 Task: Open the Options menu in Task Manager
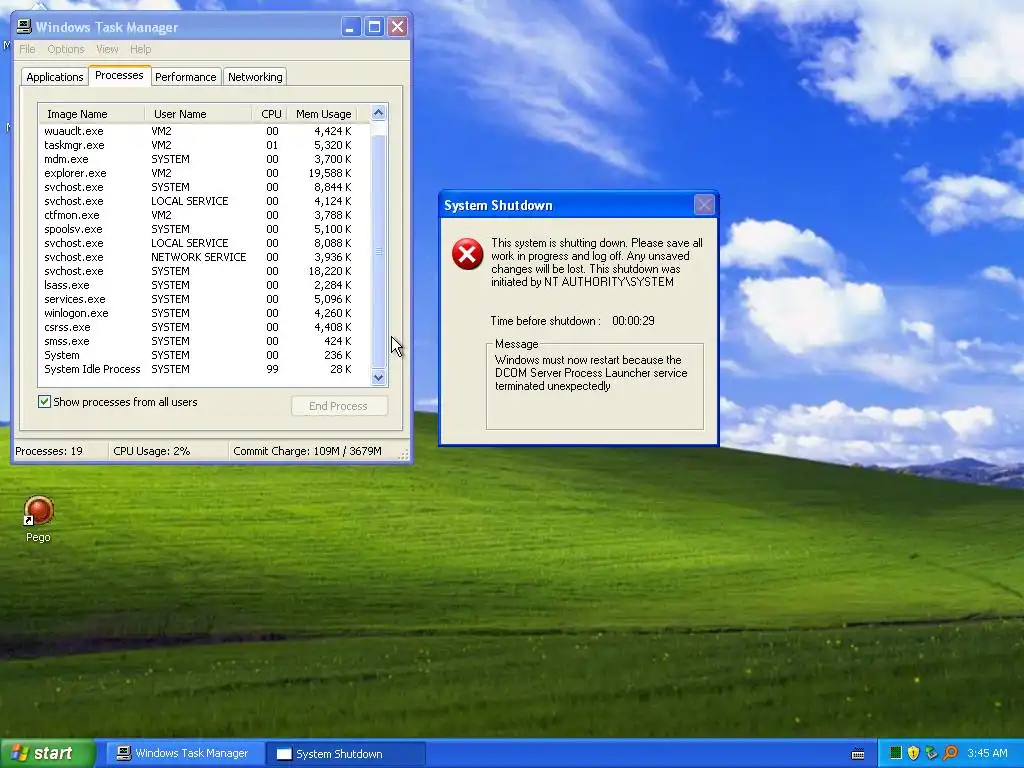coord(66,49)
